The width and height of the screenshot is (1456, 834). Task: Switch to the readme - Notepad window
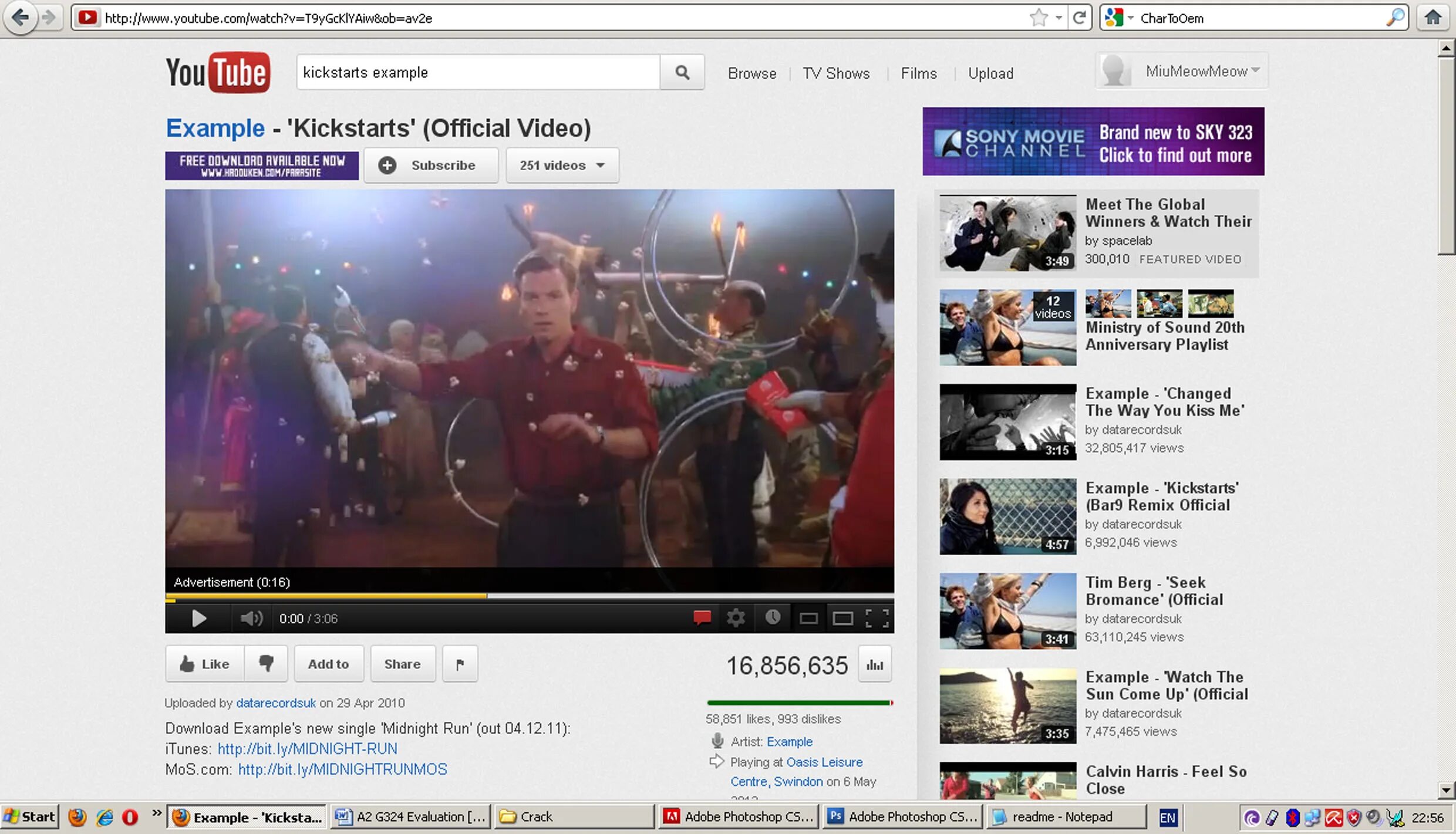(1066, 816)
